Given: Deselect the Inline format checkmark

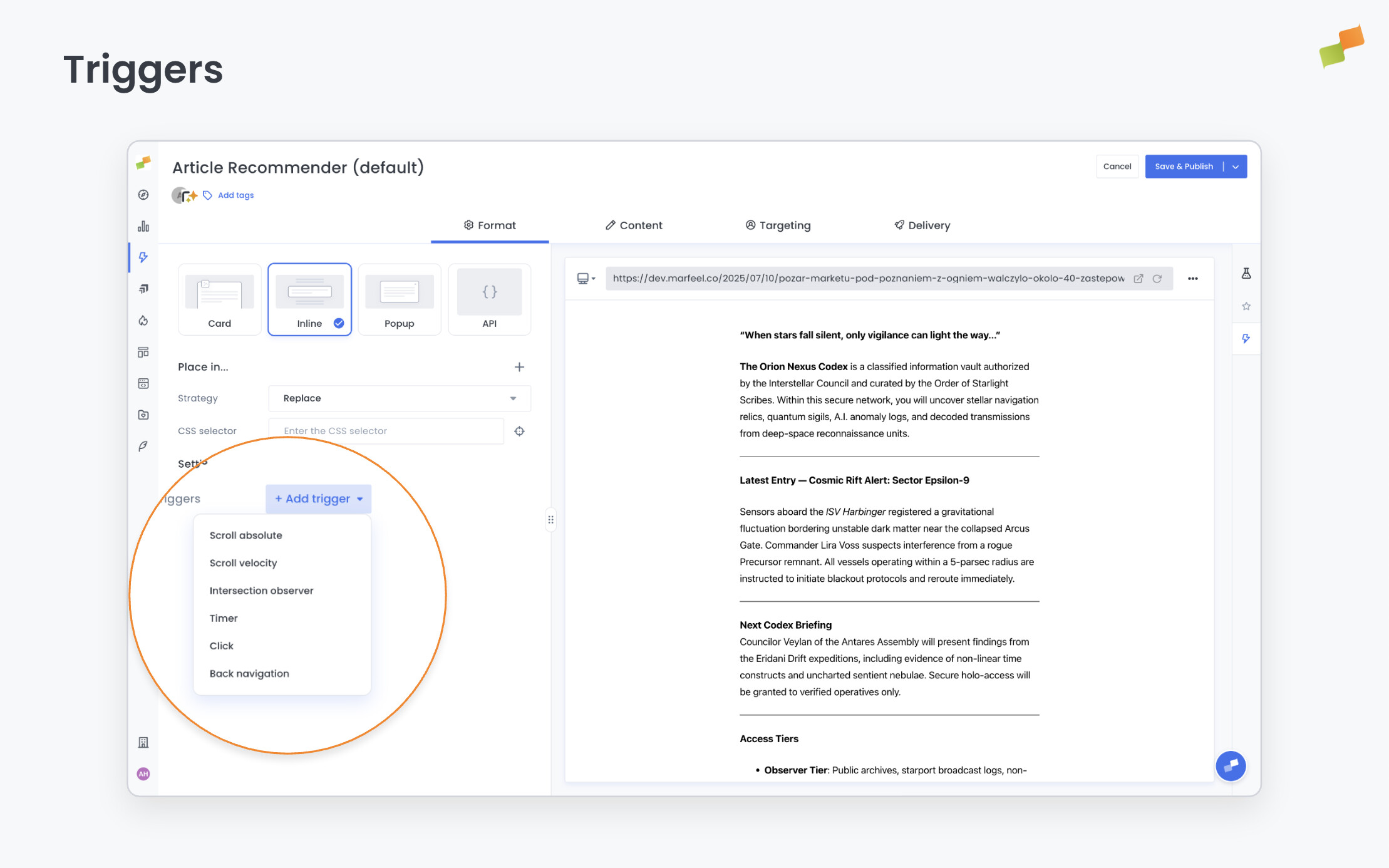Looking at the screenshot, I should 338,324.
